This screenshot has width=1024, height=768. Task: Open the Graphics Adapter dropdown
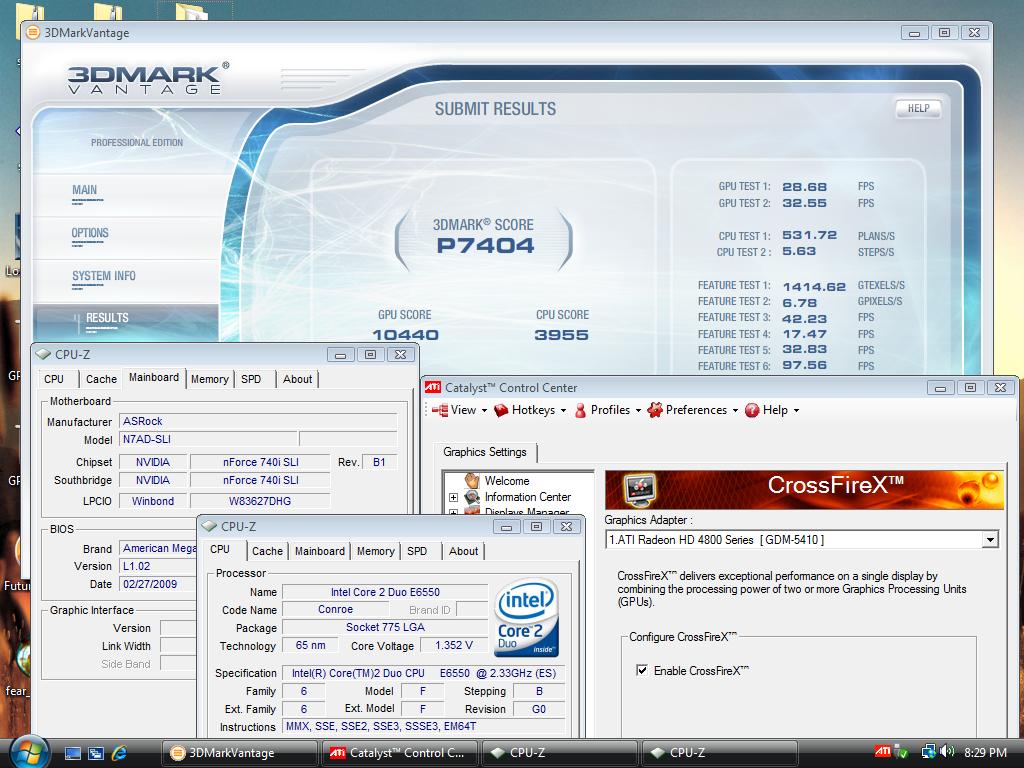pos(991,540)
